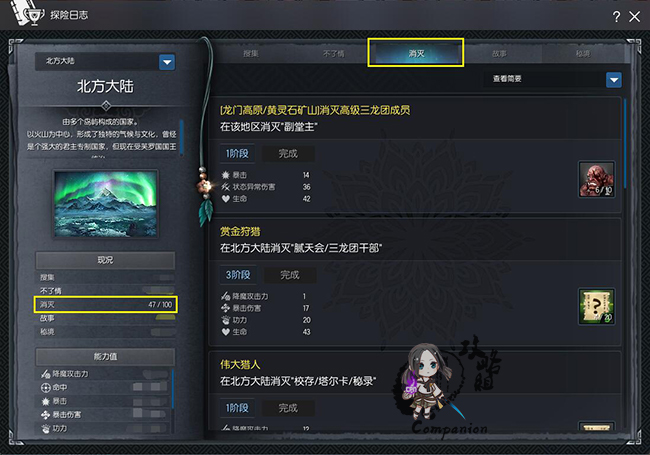Click the adventure log trophy icon
The height and width of the screenshot is (455, 650).
34,15
